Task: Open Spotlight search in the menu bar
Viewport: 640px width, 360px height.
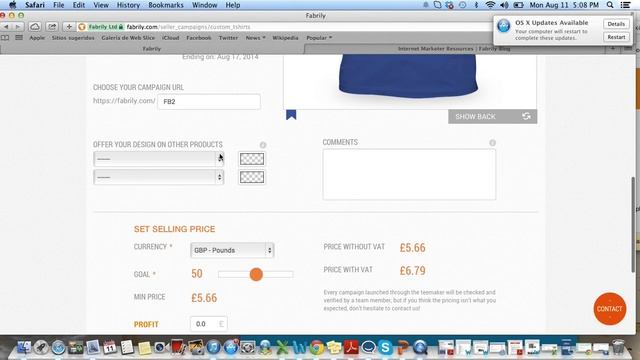Action: [x=610, y=5]
